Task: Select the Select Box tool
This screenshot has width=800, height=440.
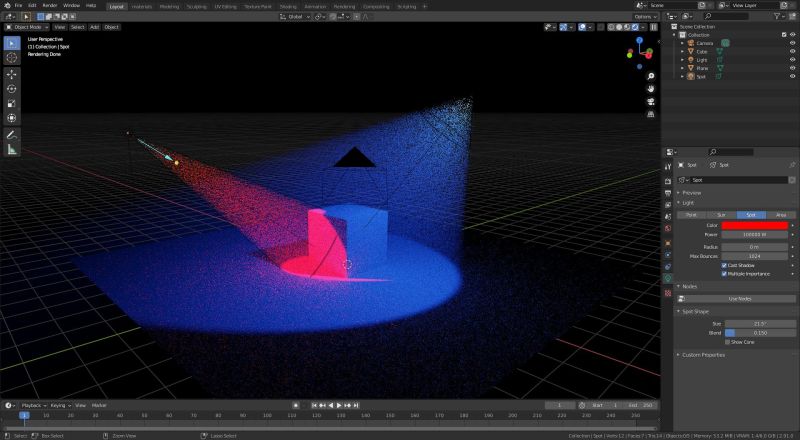Action: click(12, 43)
